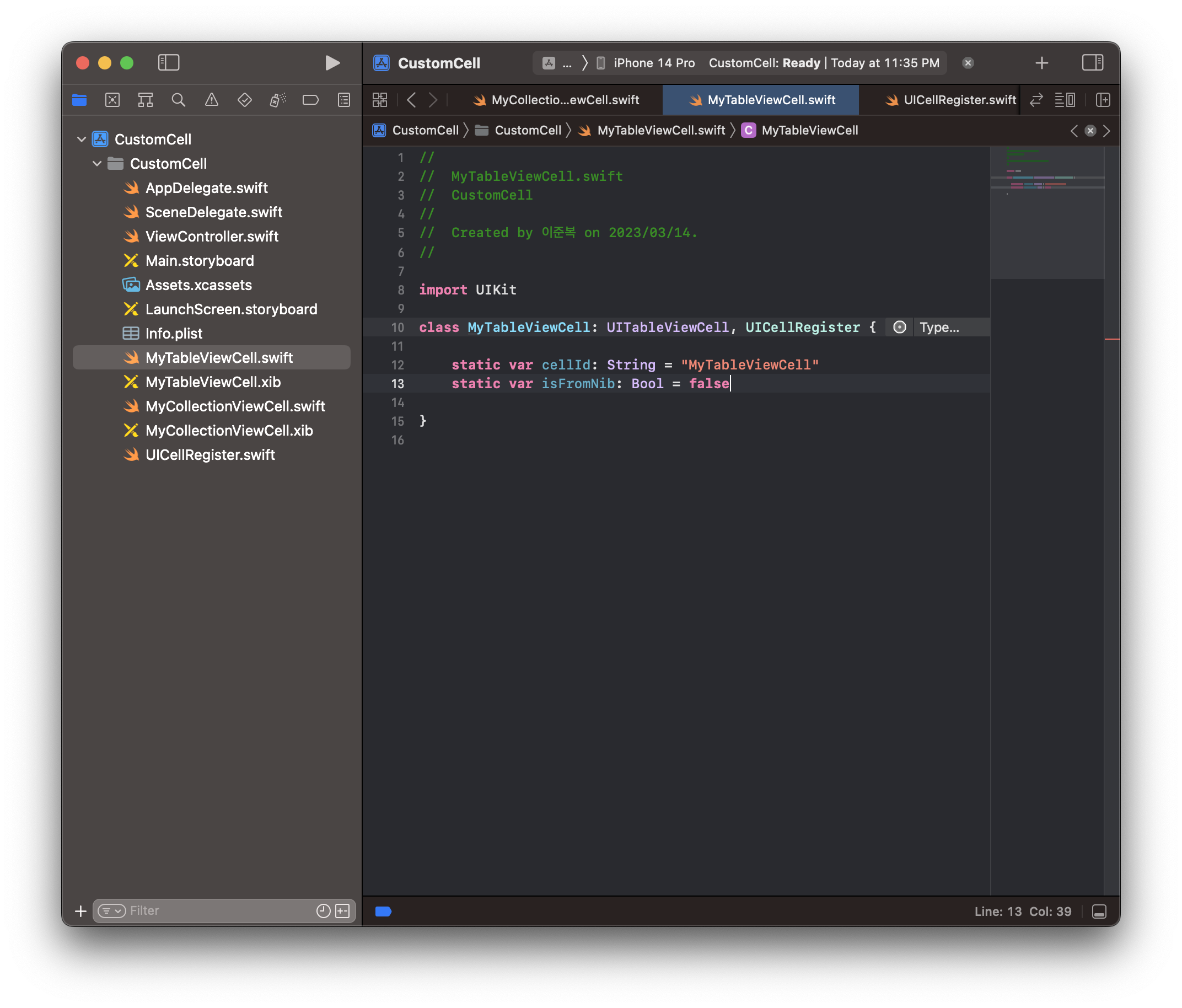The width and height of the screenshot is (1182, 1008).
Task: Open the Find navigator magnifier icon
Action: coord(179,100)
